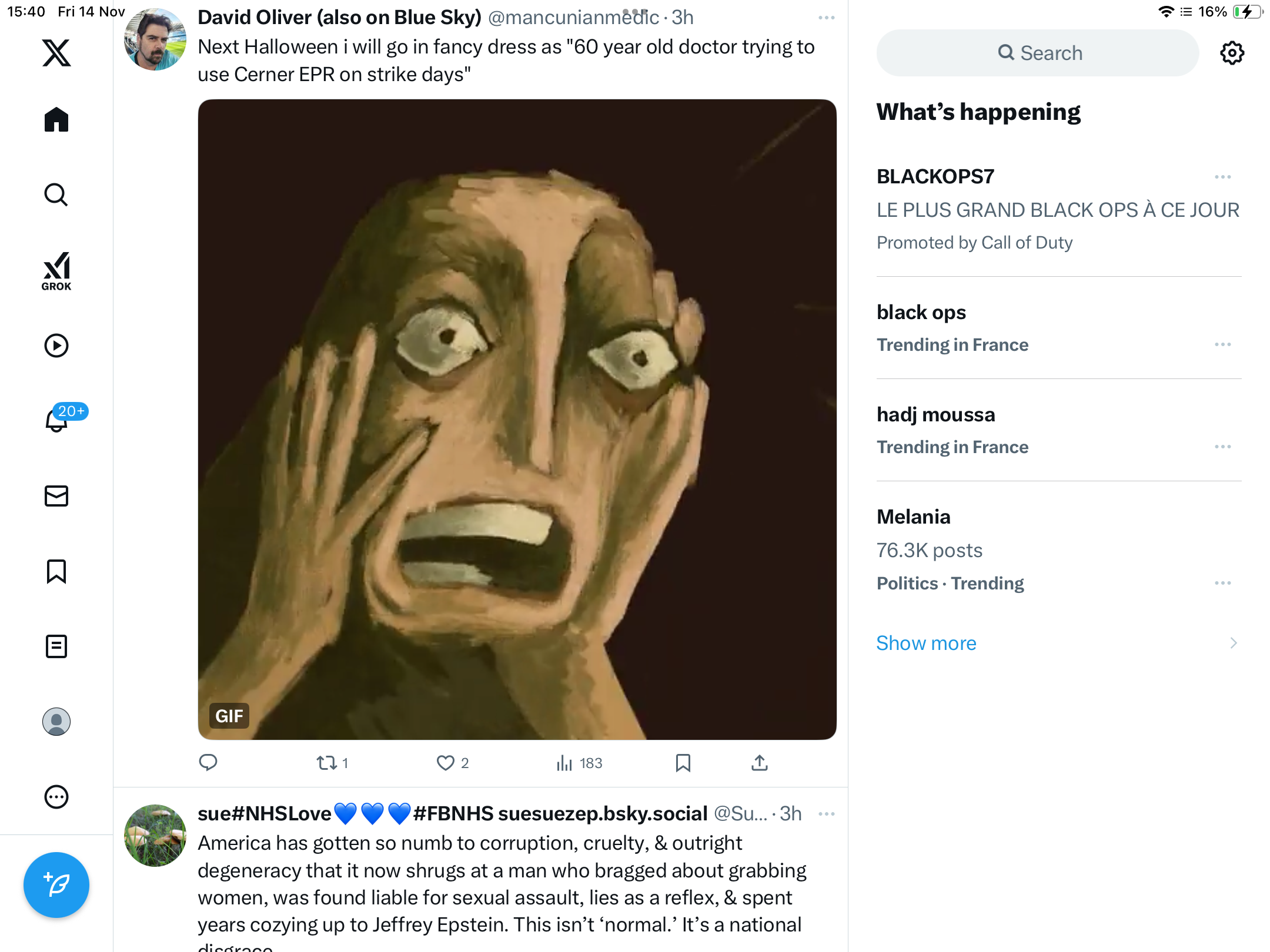Click the compose new post button
The image size is (1270, 952).
(x=56, y=884)
